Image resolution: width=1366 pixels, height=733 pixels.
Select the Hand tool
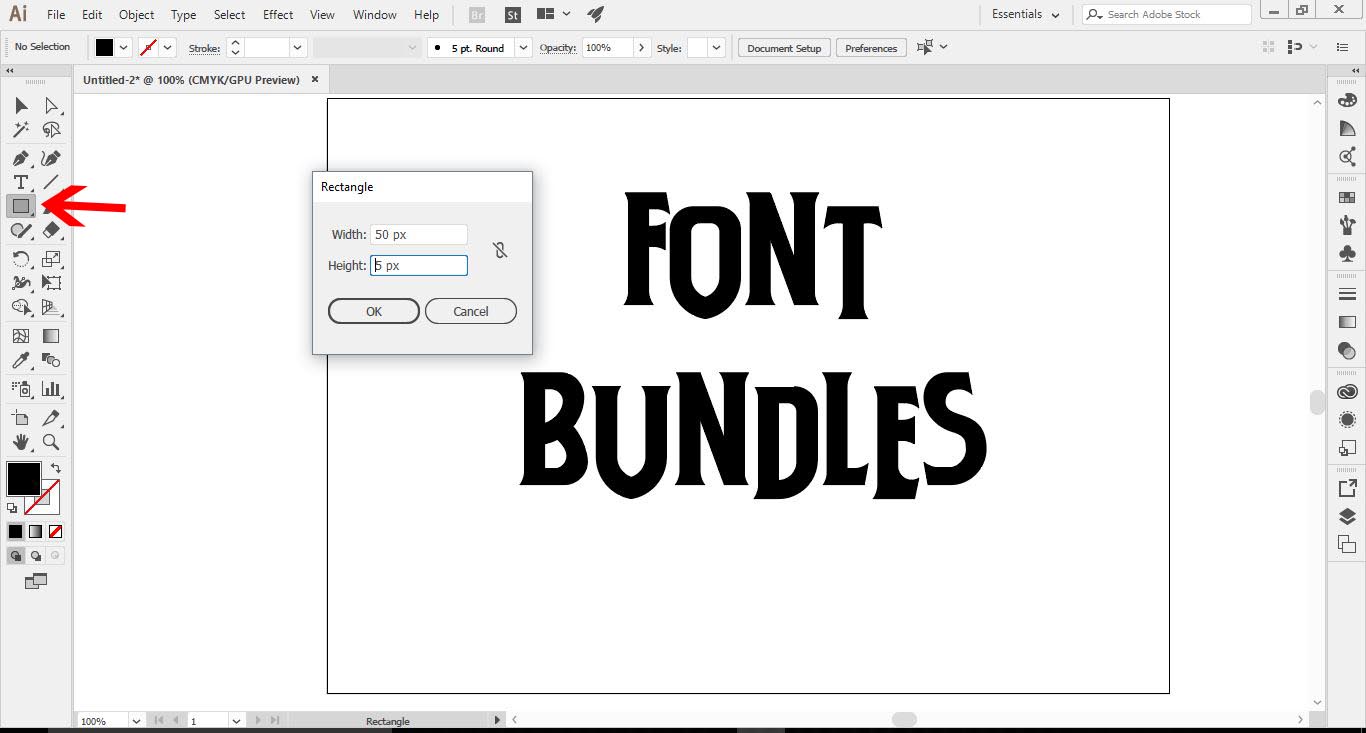pos(20,441)
